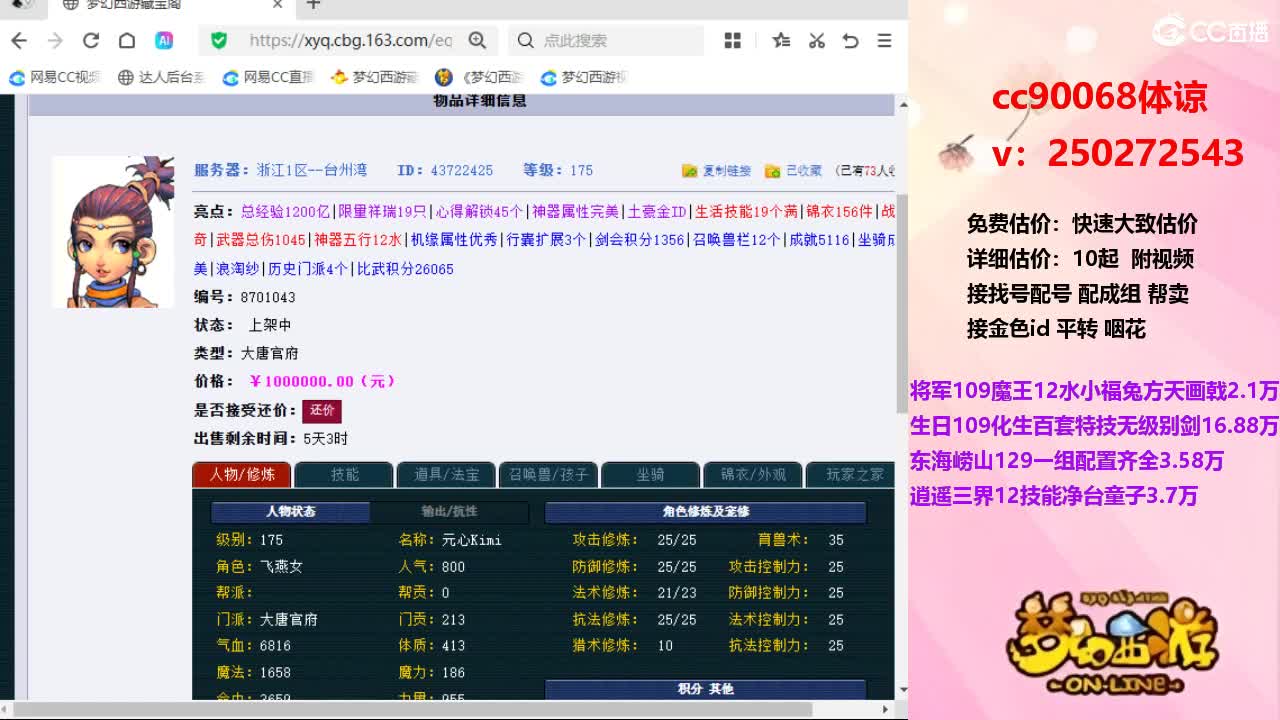This screenshot has width=1280, height=720.
Task: Click the 神器五行12水 highlight tag
Action: point(358,240)
